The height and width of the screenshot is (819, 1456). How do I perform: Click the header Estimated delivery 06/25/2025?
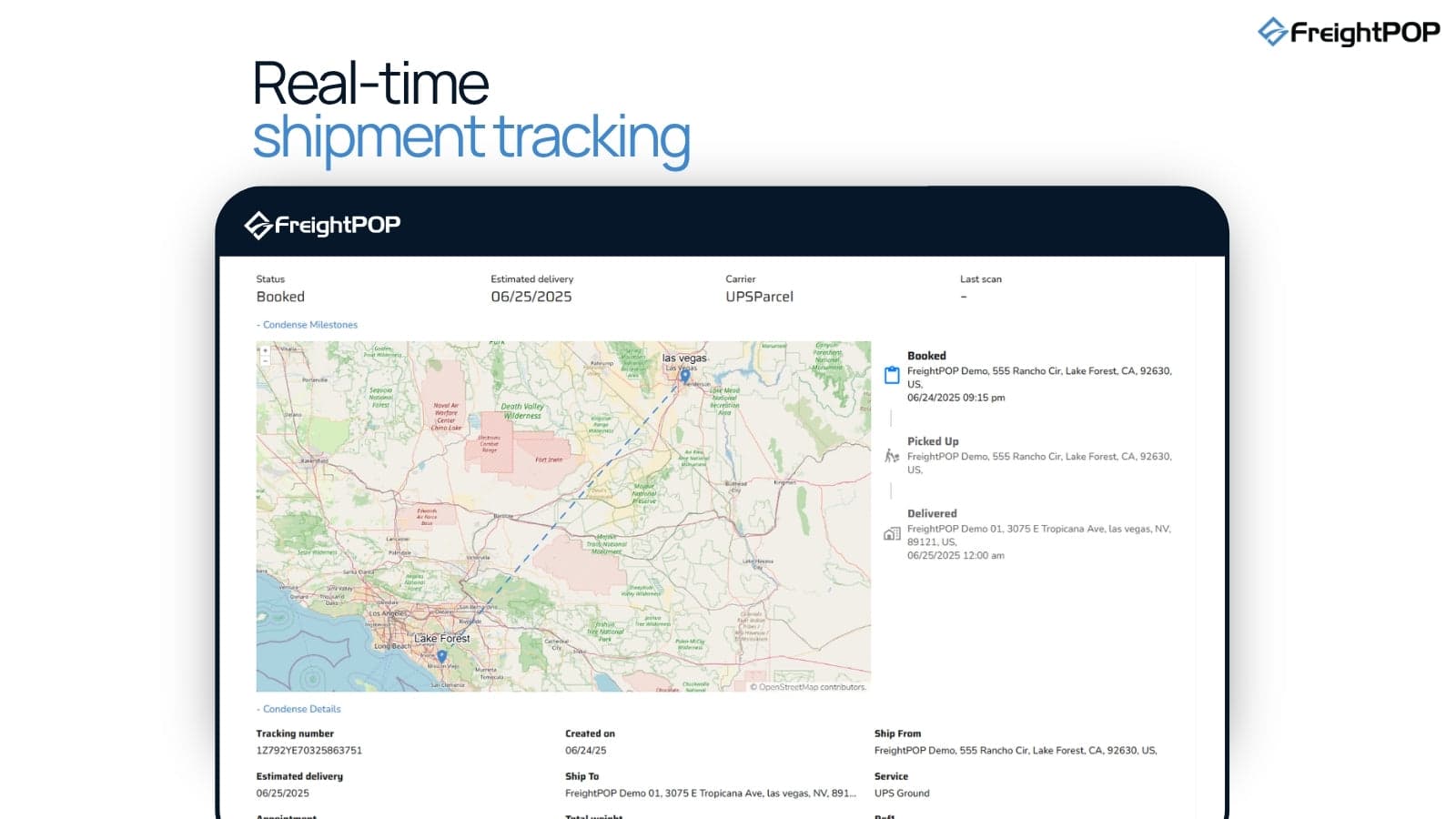coord(531,297)
